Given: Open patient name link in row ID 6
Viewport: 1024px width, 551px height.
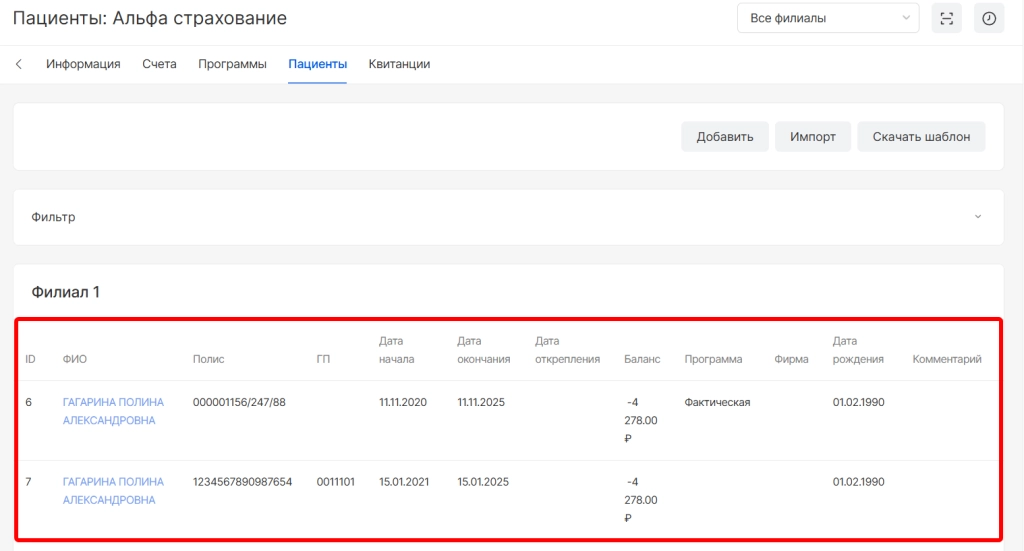Looking at the screenshot, I should click(113, 411).
